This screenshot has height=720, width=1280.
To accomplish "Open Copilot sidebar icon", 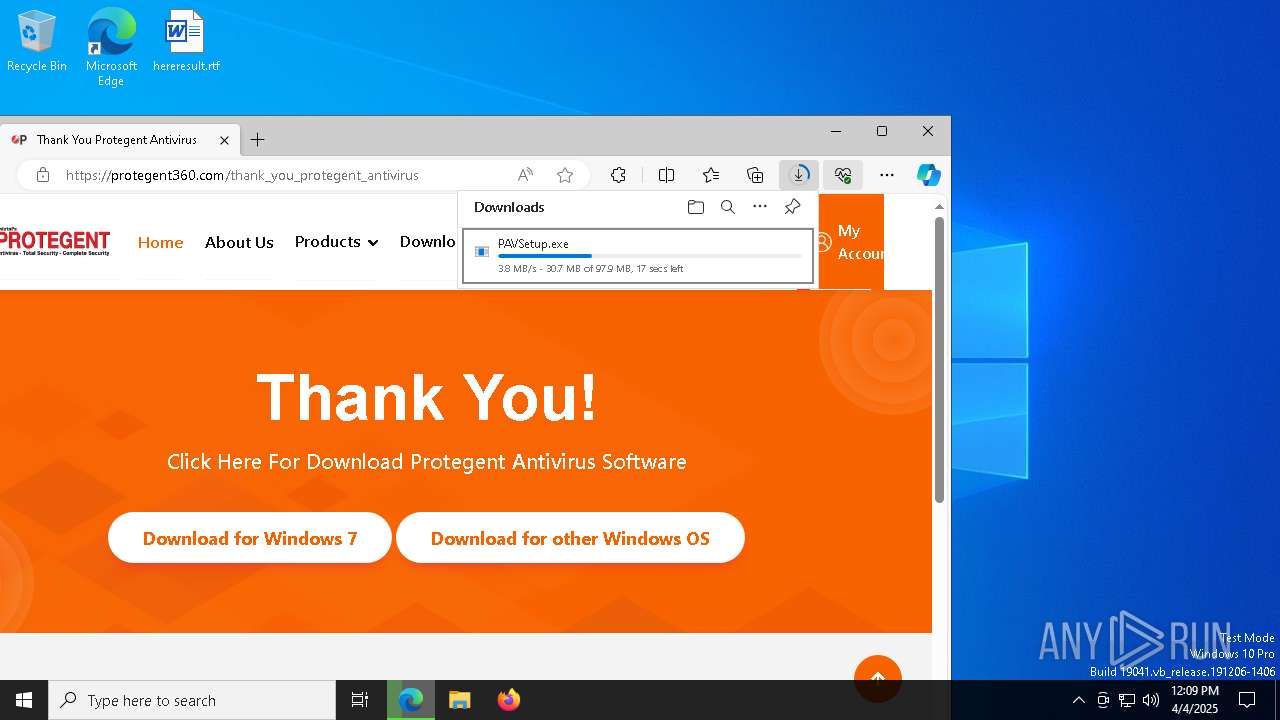I will (929, 175).
